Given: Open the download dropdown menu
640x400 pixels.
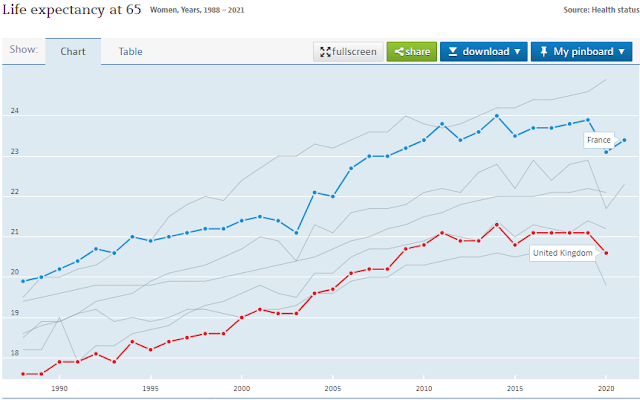Looking at the screenshot, I should (484, 52).
